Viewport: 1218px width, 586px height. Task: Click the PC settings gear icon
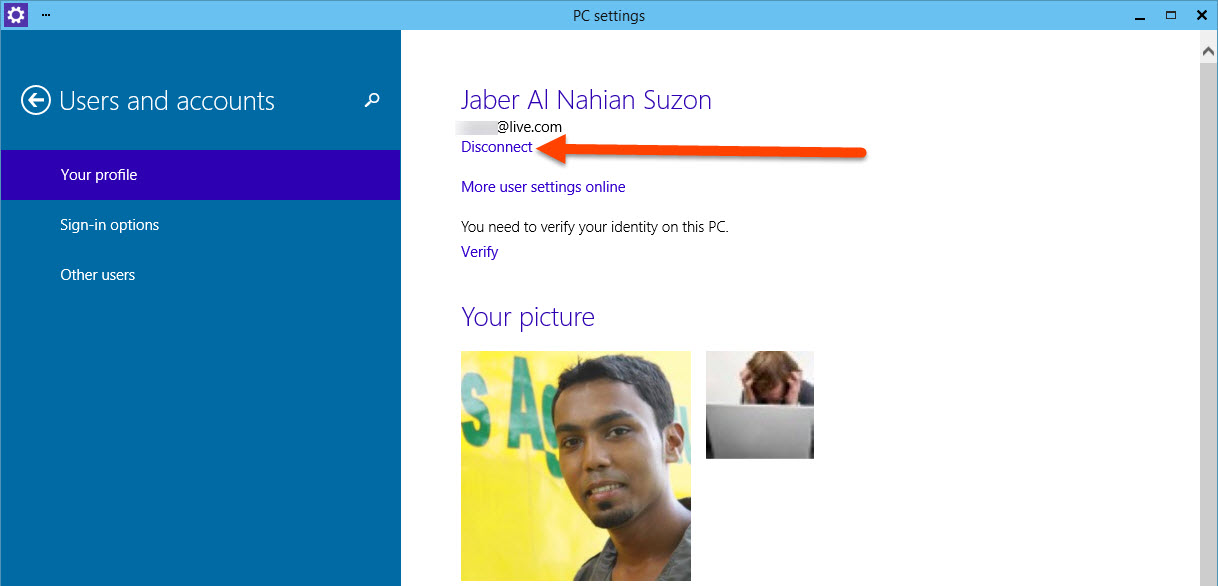point(15,15)
